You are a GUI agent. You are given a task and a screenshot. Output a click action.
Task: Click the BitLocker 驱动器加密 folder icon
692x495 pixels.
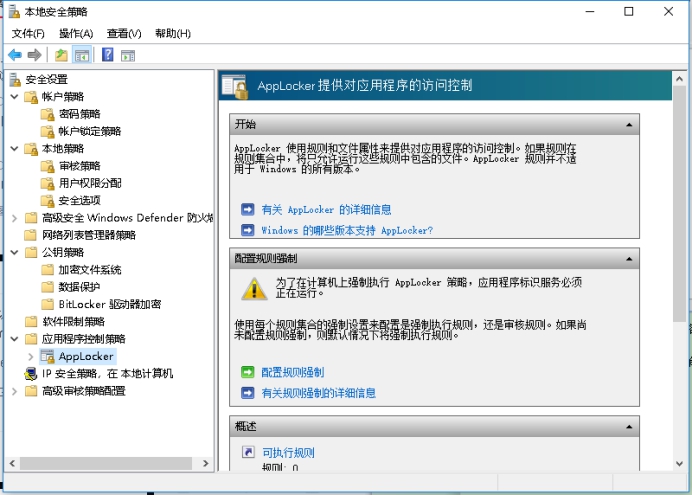[x=47, y=304]
